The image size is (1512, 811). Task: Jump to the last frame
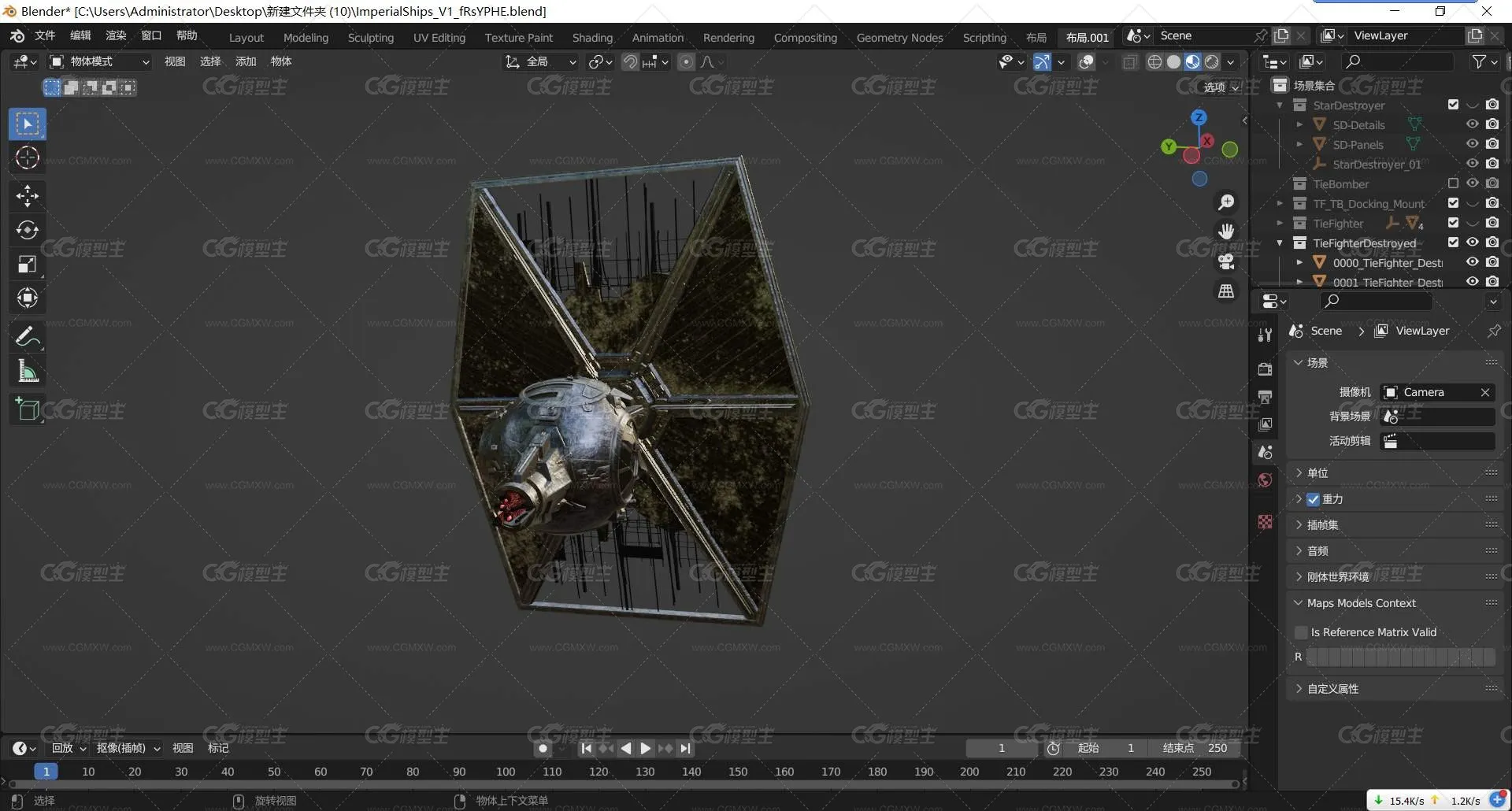[686, 748]
